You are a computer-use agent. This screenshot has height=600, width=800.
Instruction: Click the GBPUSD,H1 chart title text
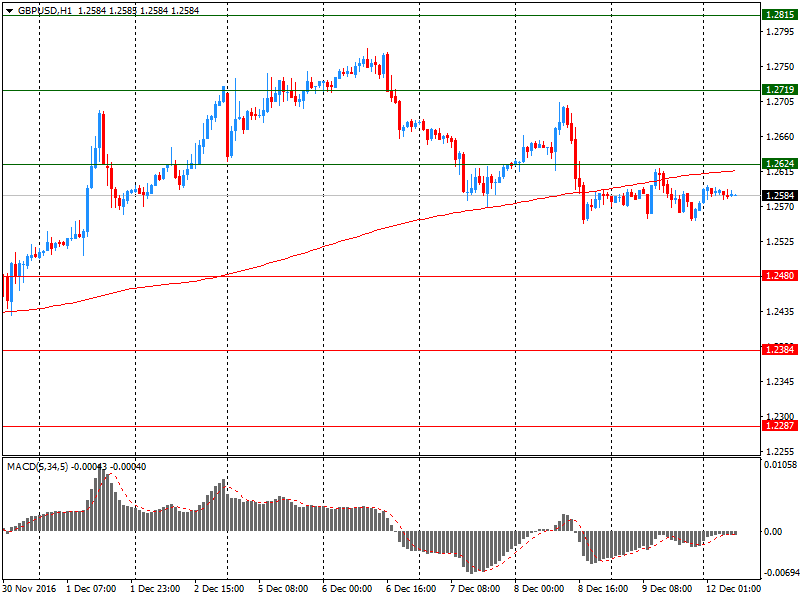point(45,11)
